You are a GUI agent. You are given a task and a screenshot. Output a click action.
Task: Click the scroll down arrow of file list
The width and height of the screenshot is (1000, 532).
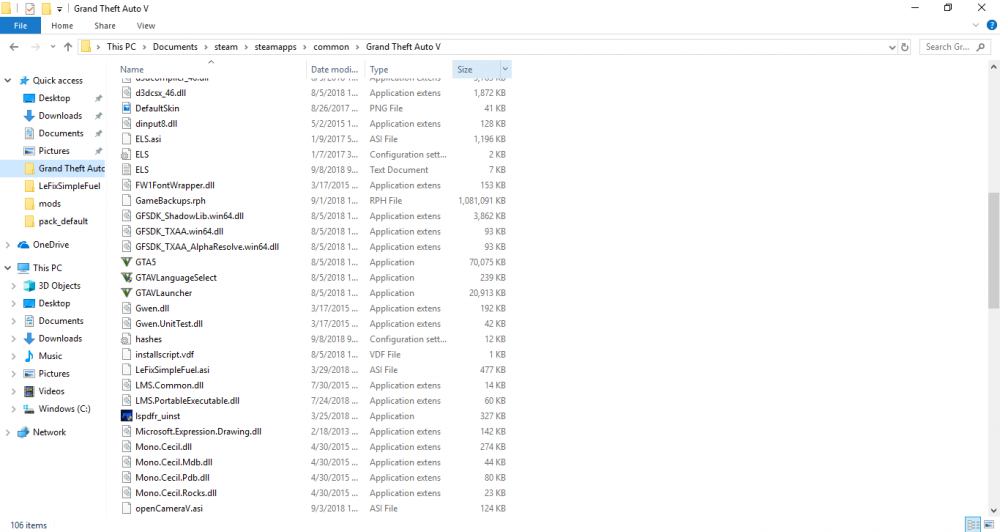(x=994, y=510)
